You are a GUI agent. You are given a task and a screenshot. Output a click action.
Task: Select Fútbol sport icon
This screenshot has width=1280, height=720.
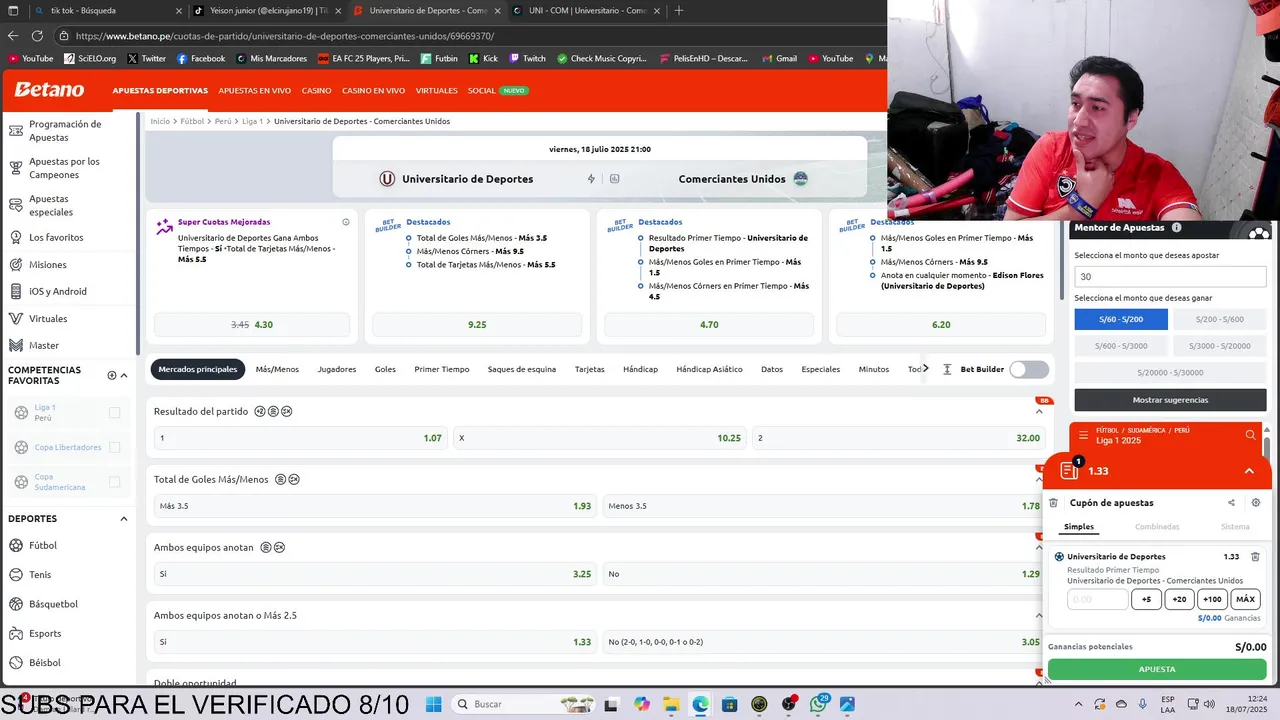click(x=16, y=546)
